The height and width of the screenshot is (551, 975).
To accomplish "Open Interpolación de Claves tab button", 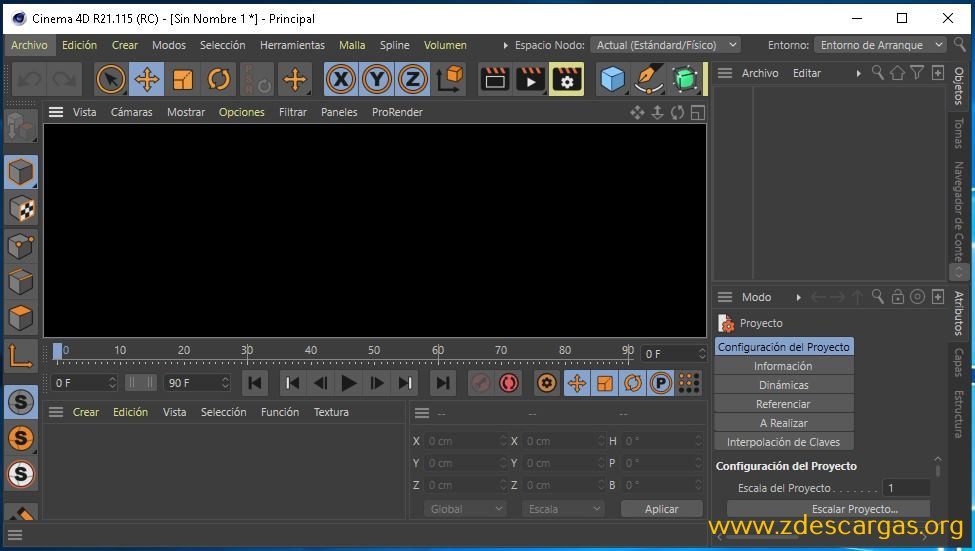I will [783, 443].
